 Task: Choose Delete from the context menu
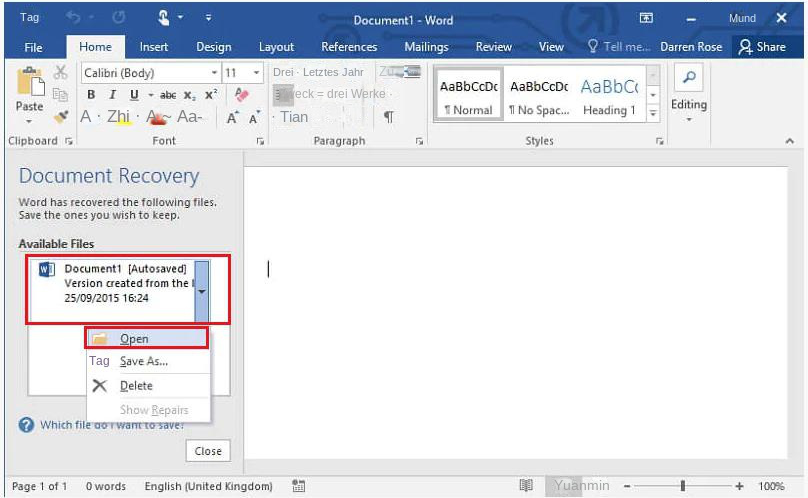tap(148, 386)
